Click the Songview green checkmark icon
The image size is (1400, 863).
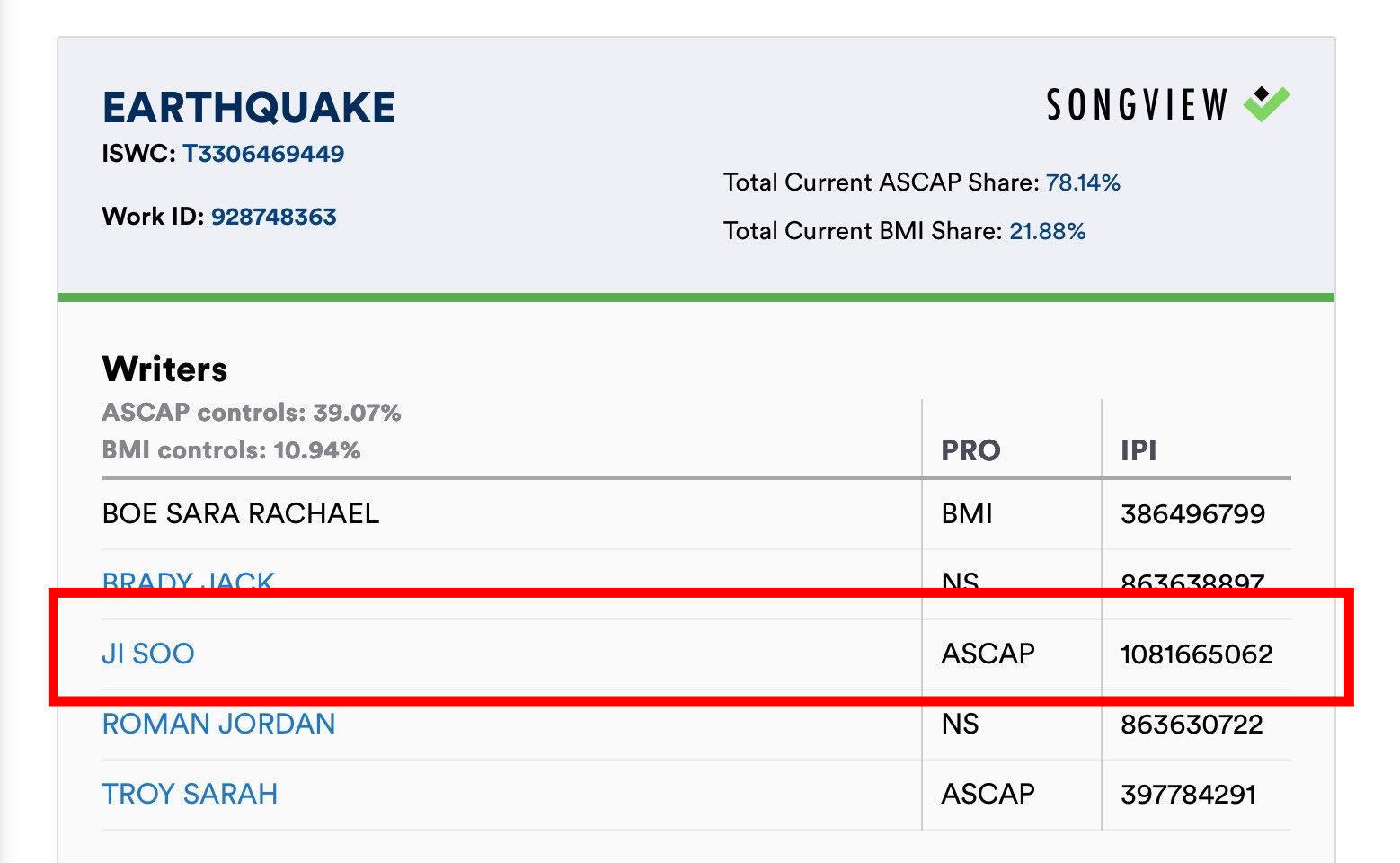1266,104
